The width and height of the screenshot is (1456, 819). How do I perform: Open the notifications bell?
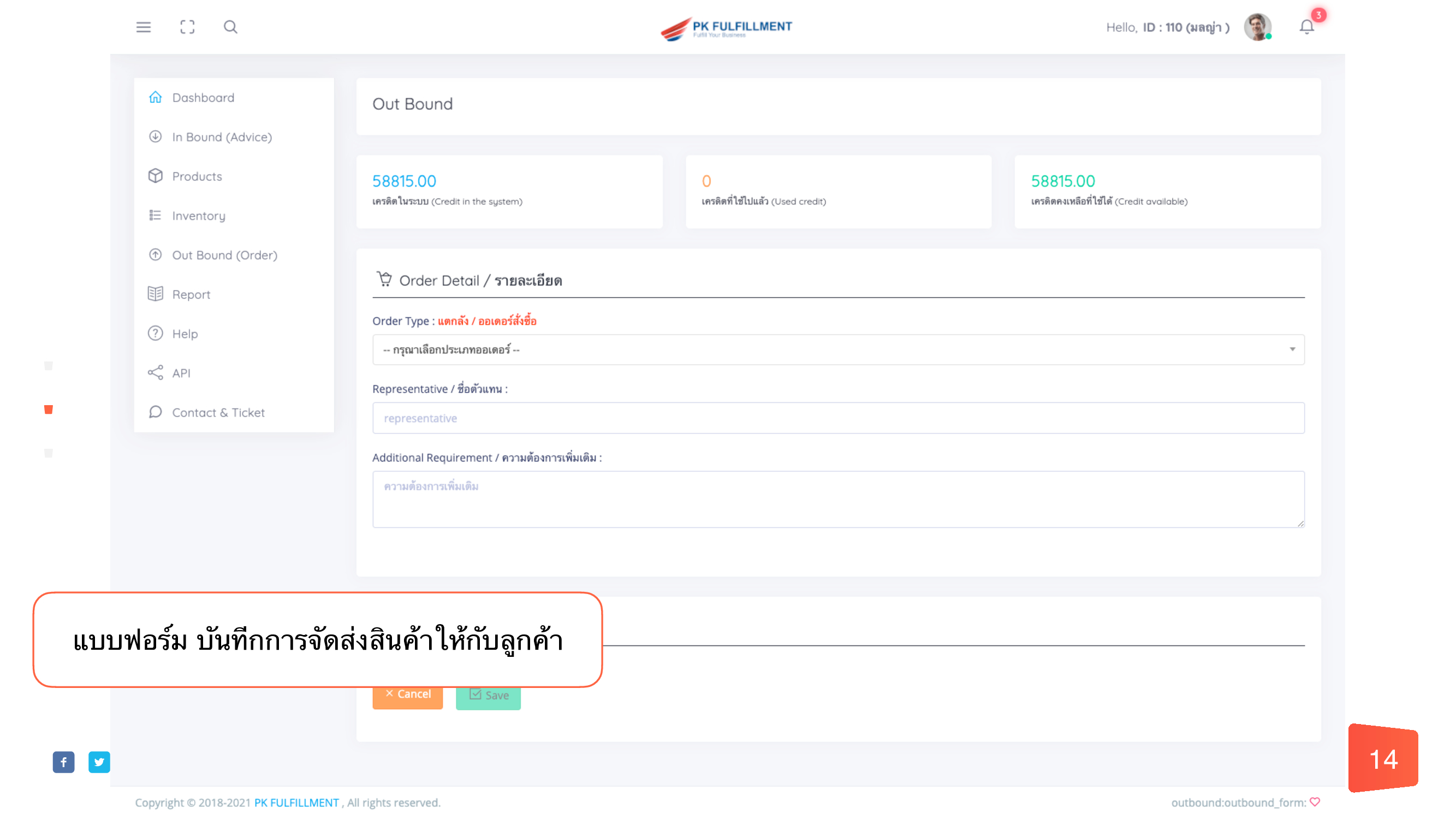pos(1306,27)
